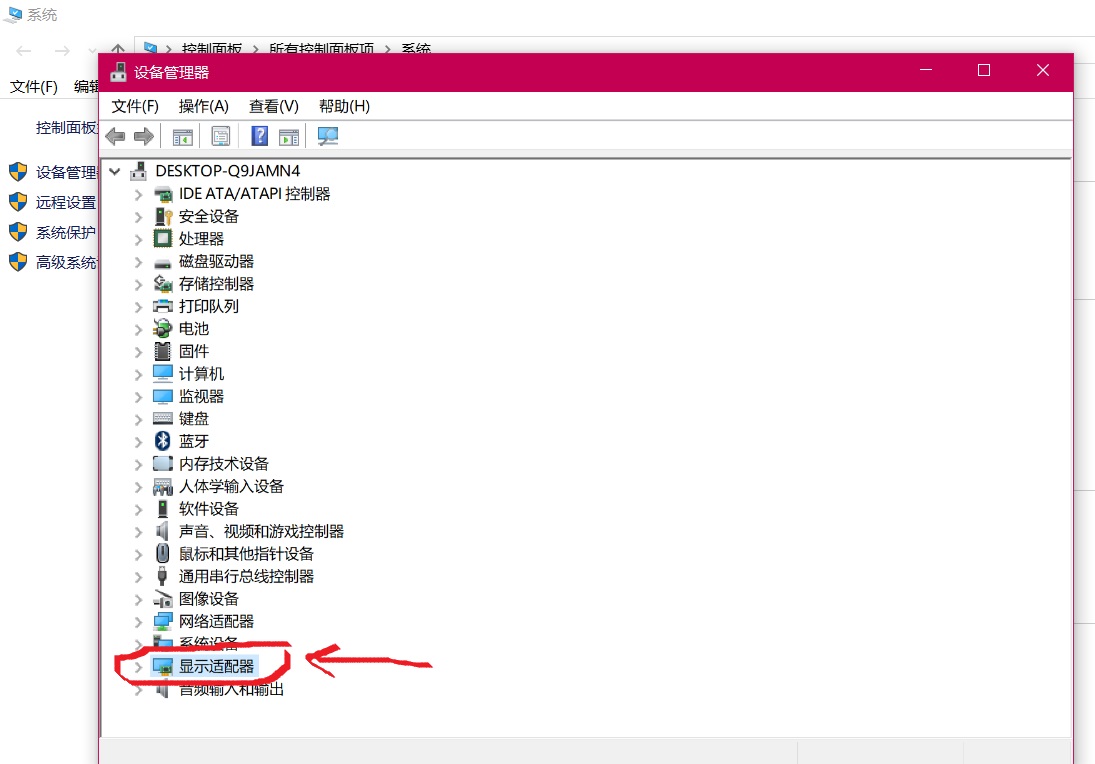Screen dimensions: 1095x764
Task: Click the 键盘 keyboard icon
Action: click(163, 418)
